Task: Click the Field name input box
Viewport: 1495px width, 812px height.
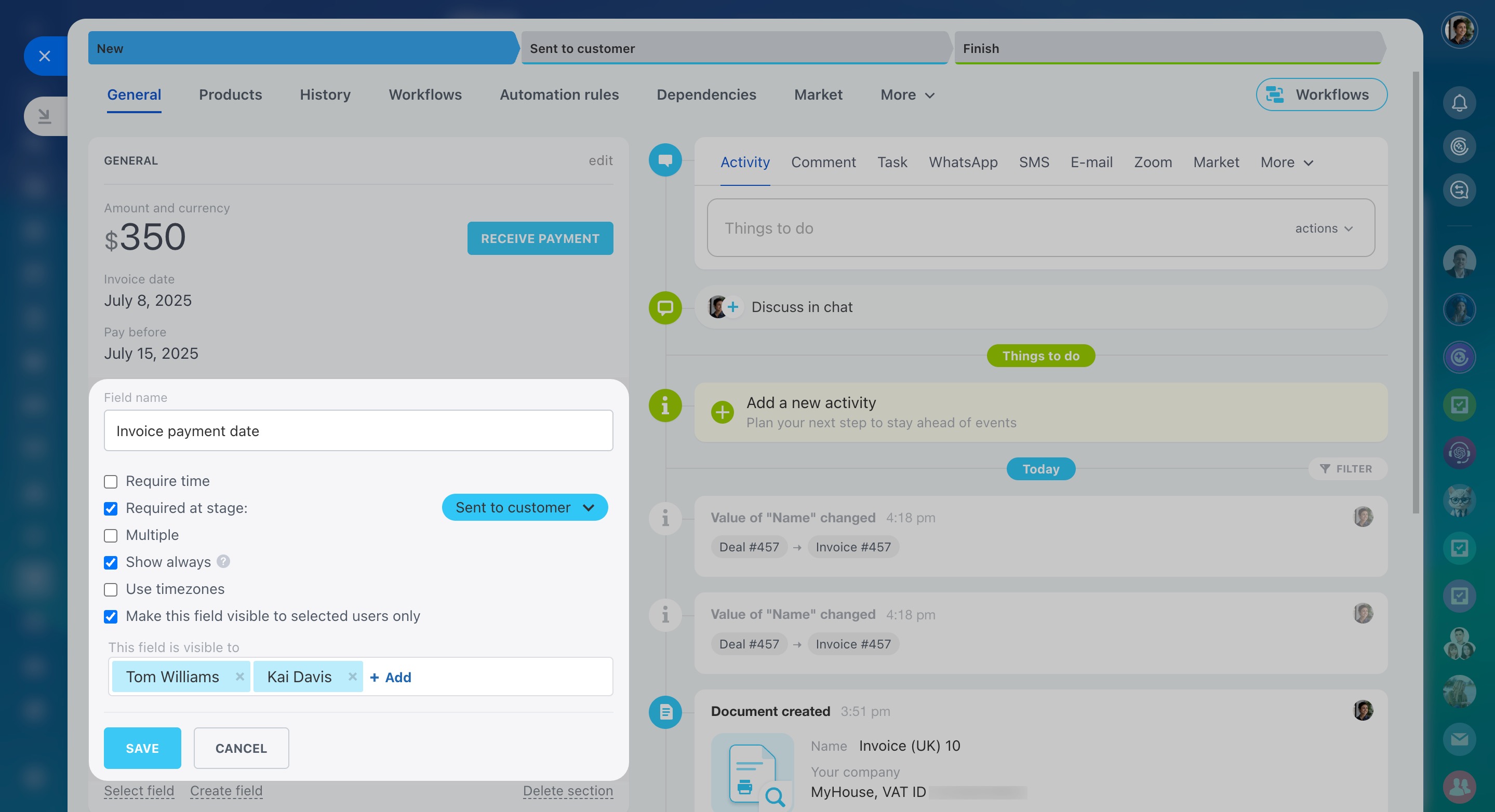Action: click(358, 431)
